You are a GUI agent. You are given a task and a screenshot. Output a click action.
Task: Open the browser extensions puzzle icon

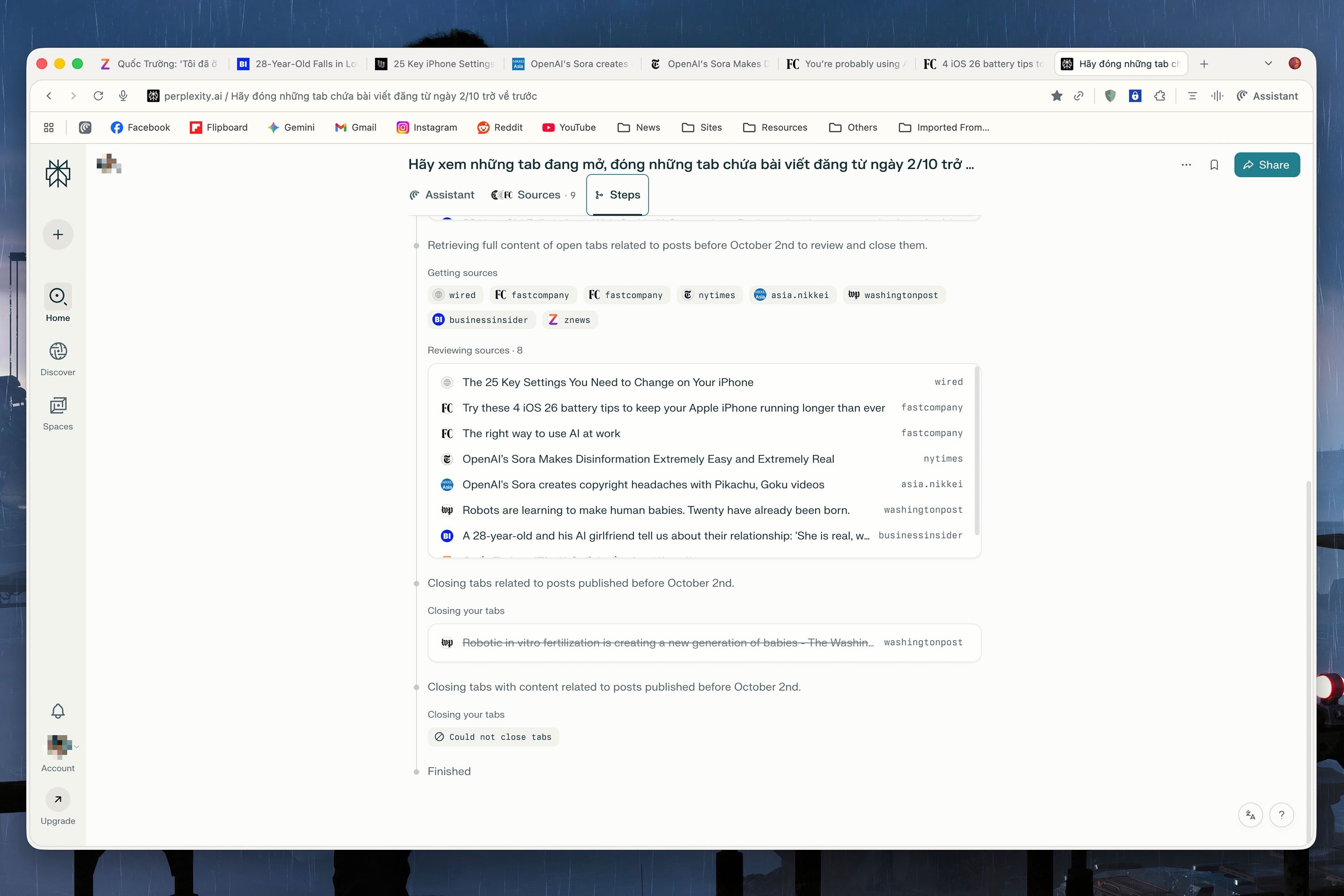point(1159,96)
